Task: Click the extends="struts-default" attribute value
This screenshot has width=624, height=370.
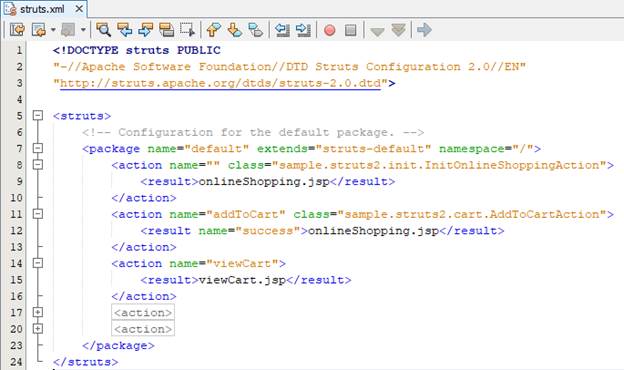Action: 373,149
